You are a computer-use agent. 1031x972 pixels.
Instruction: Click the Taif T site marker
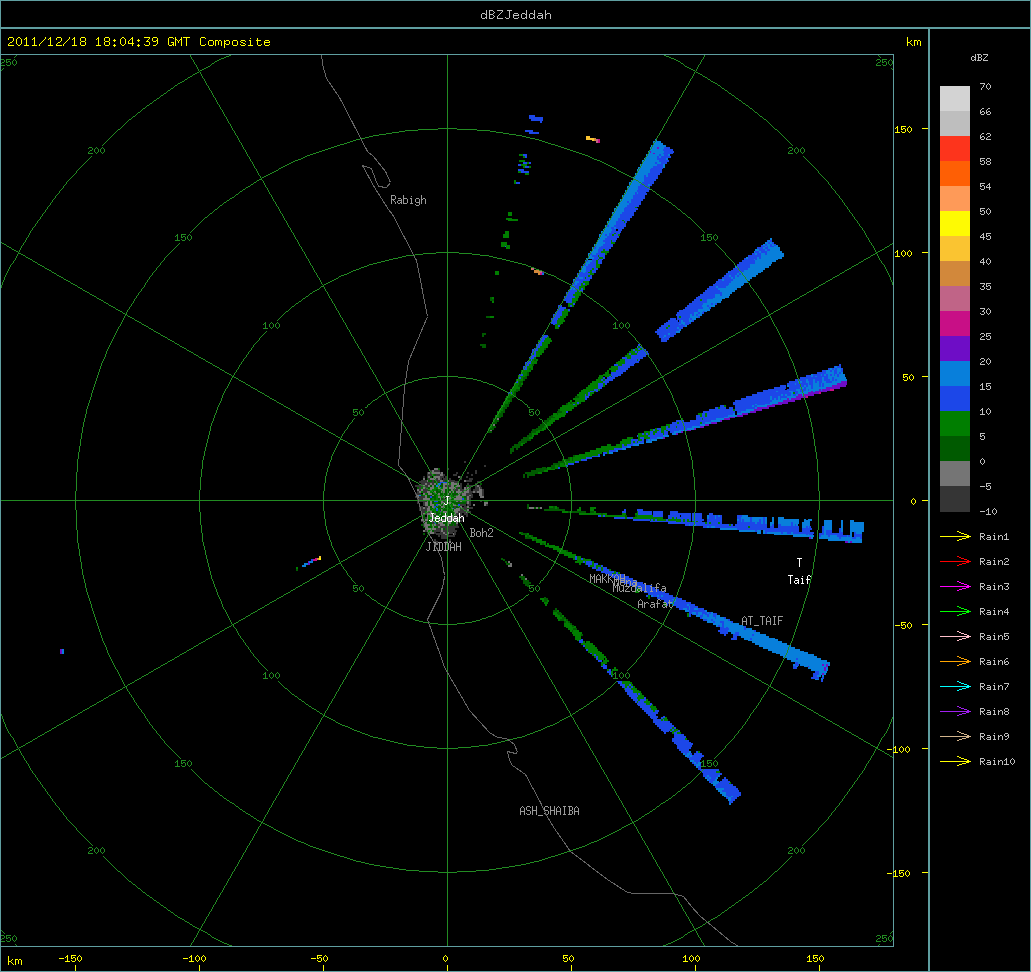(800, 563)
